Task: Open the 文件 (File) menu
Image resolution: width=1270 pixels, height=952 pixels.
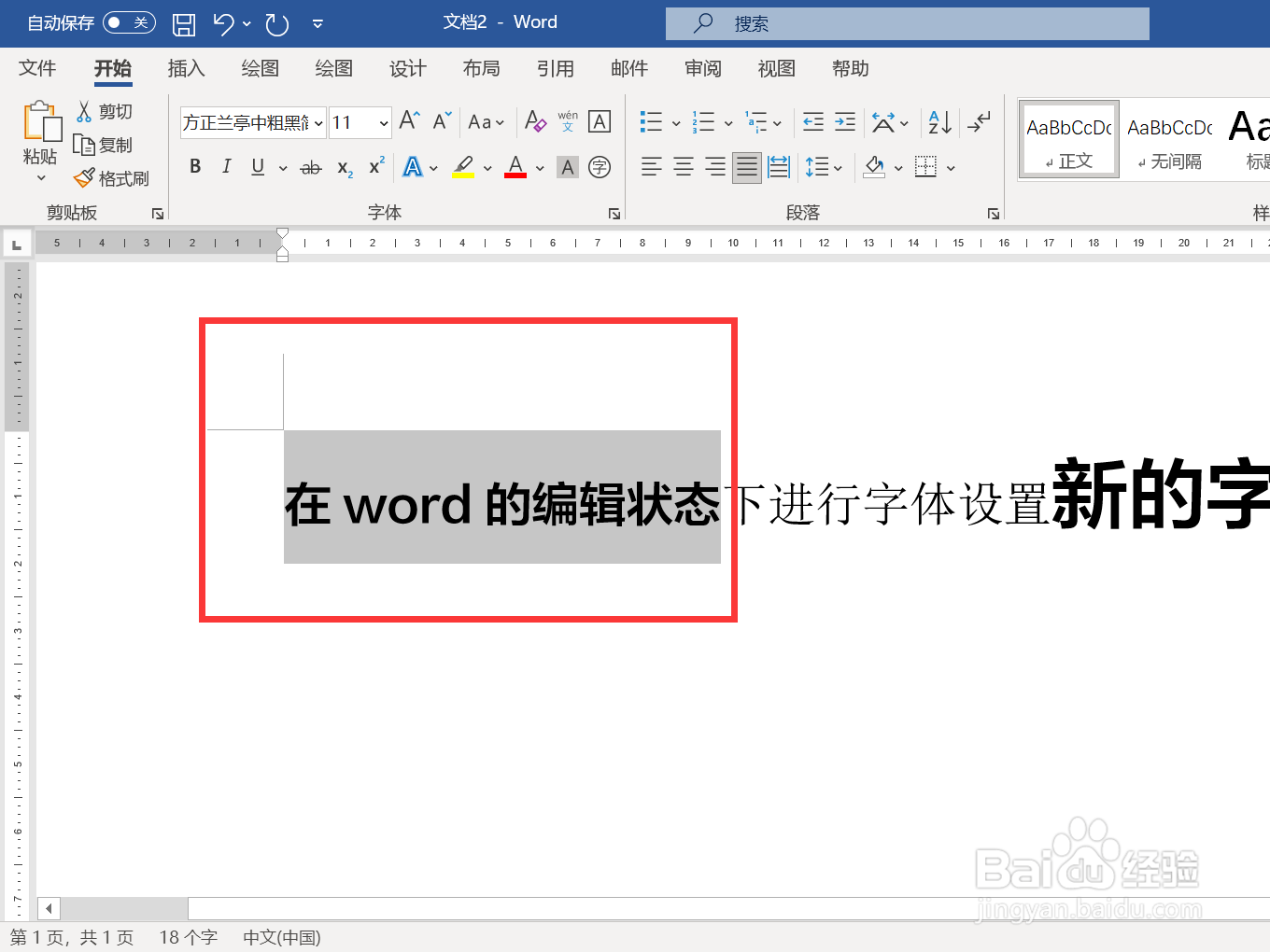Action: point(36,68)
